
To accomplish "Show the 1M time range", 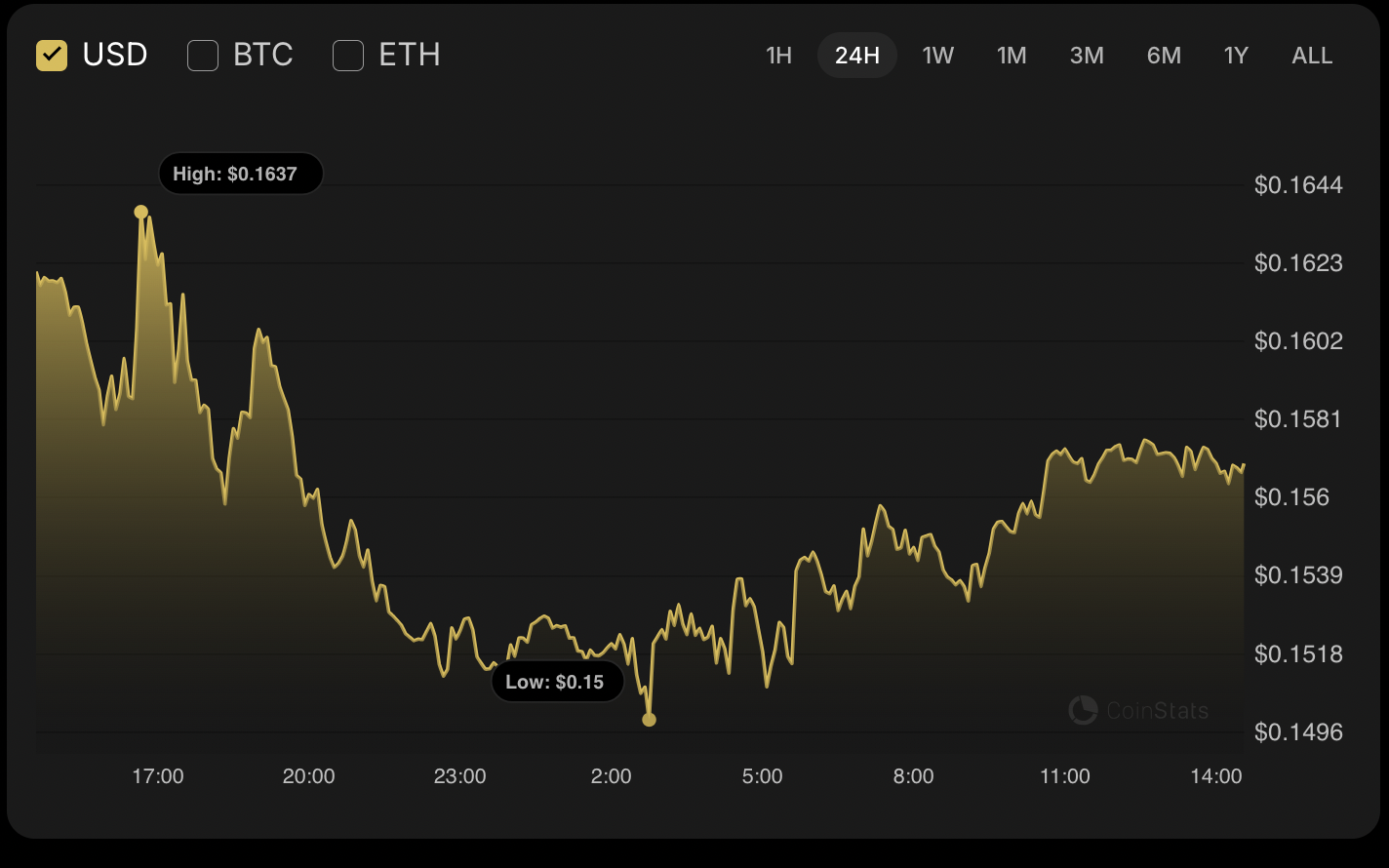I will coord(1012,56).
